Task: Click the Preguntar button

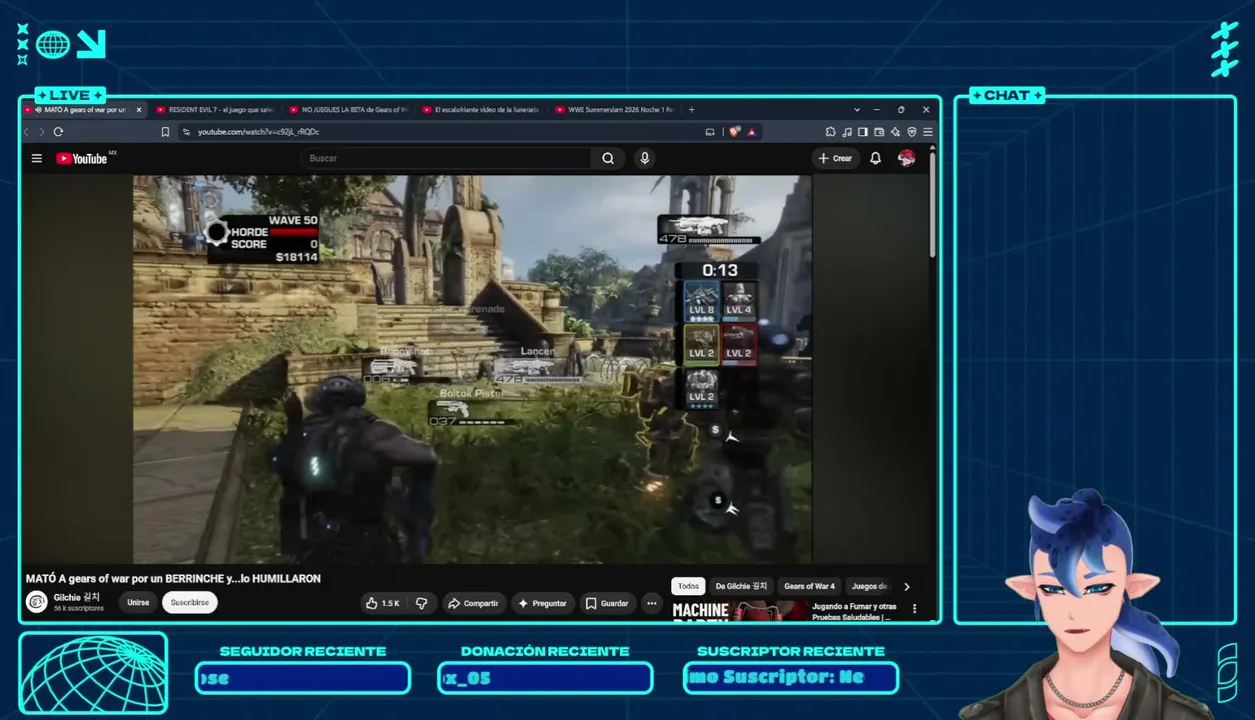Action: pos(542,603)
